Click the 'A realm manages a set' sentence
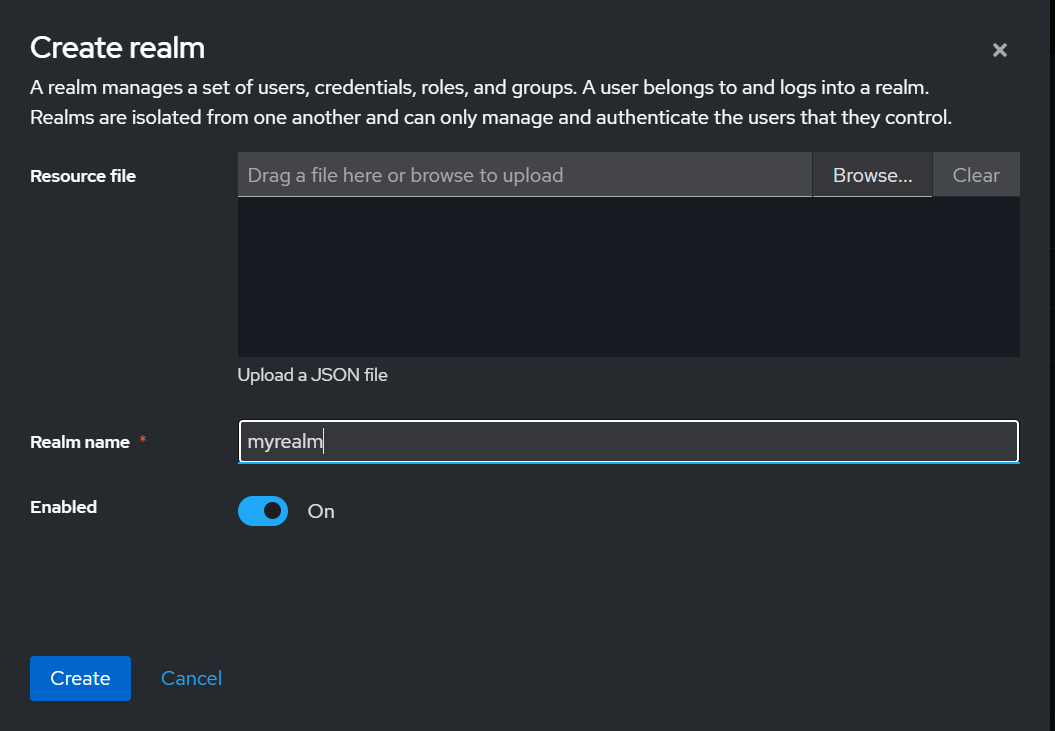 tap(480, 88)
